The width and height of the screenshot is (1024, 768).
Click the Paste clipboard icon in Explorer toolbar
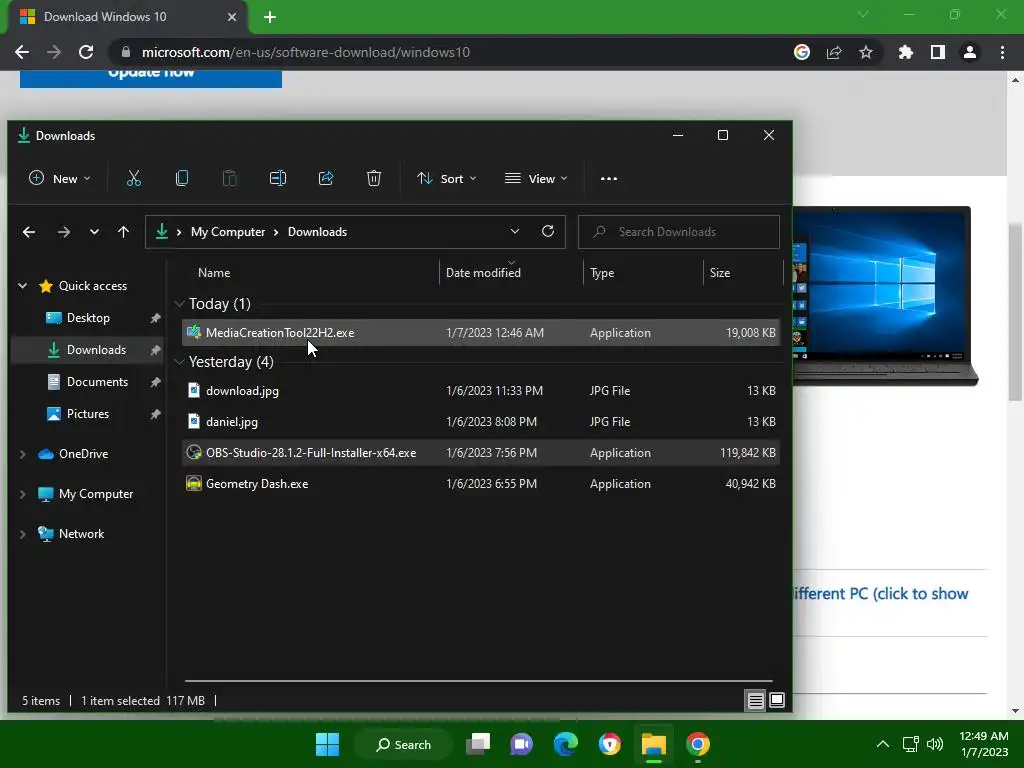point(229,178)
